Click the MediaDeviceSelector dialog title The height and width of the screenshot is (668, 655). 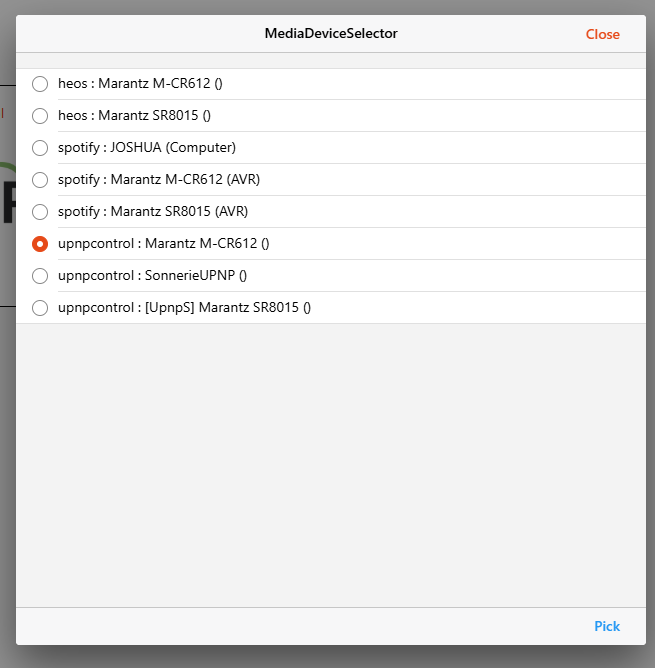[331, 33]
